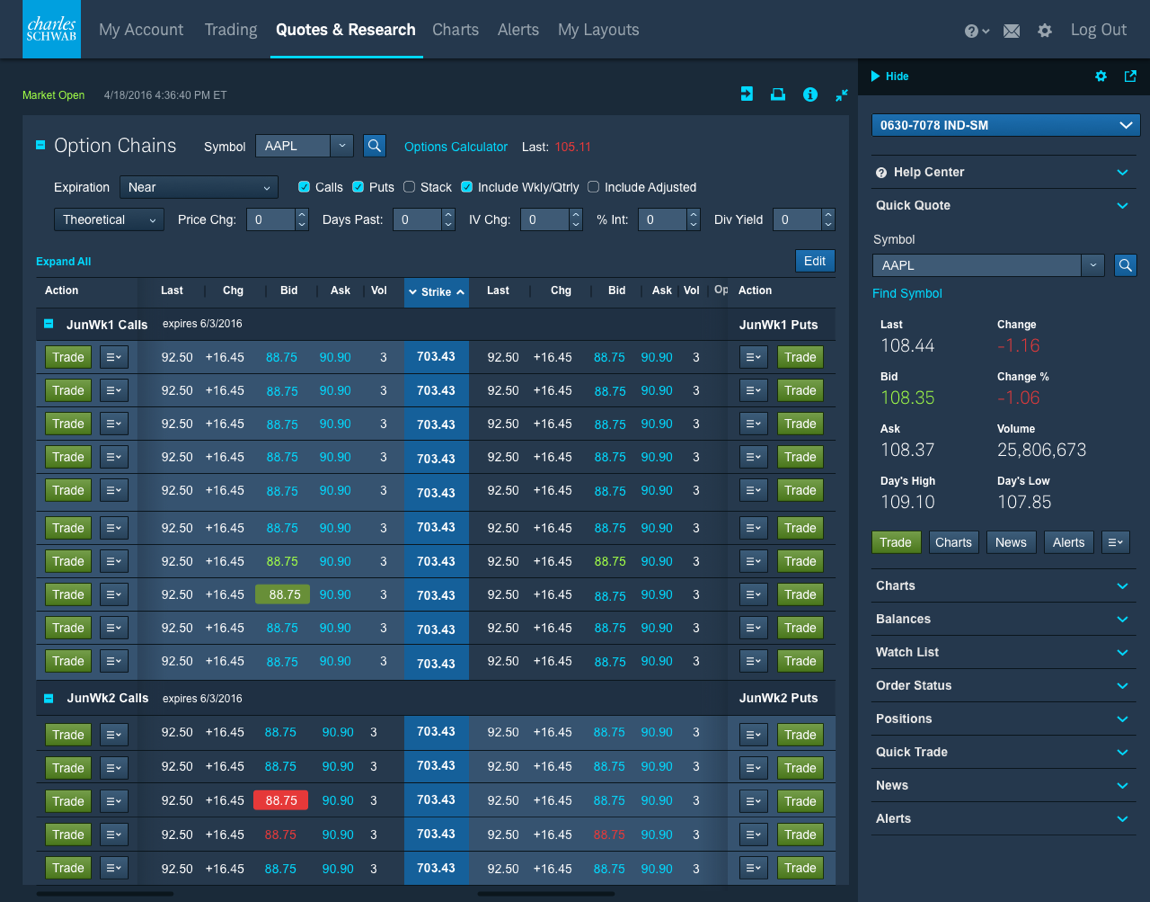Image resolution: width=1150 pixels, height=902 pixels.
Task: Open the My Account menu
Action: click(141, 30)
